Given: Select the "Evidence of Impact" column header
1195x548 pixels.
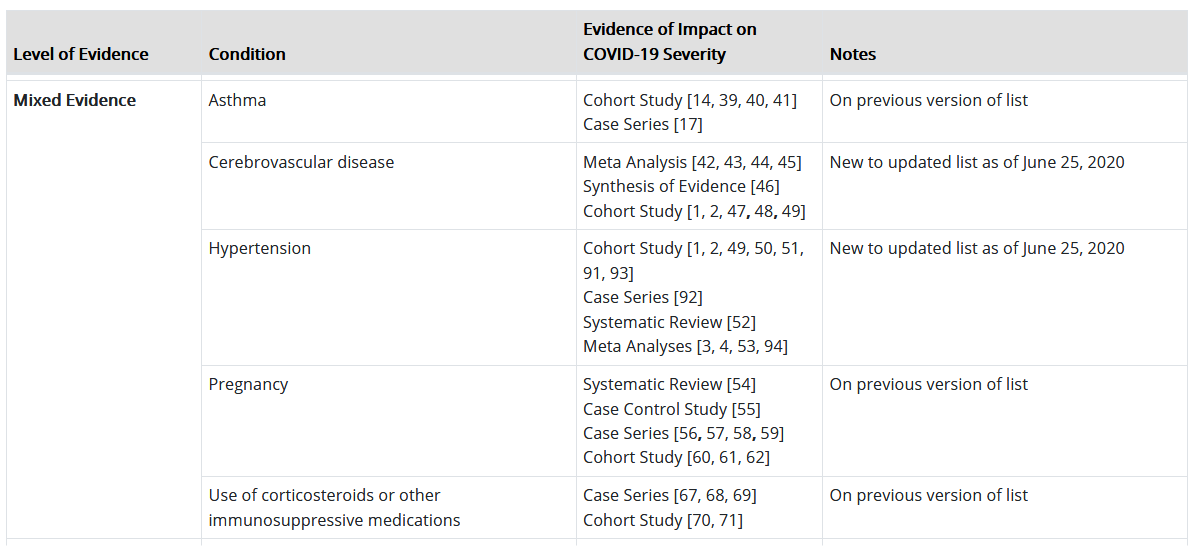Looking at the screenshot, I should [669, 42].
